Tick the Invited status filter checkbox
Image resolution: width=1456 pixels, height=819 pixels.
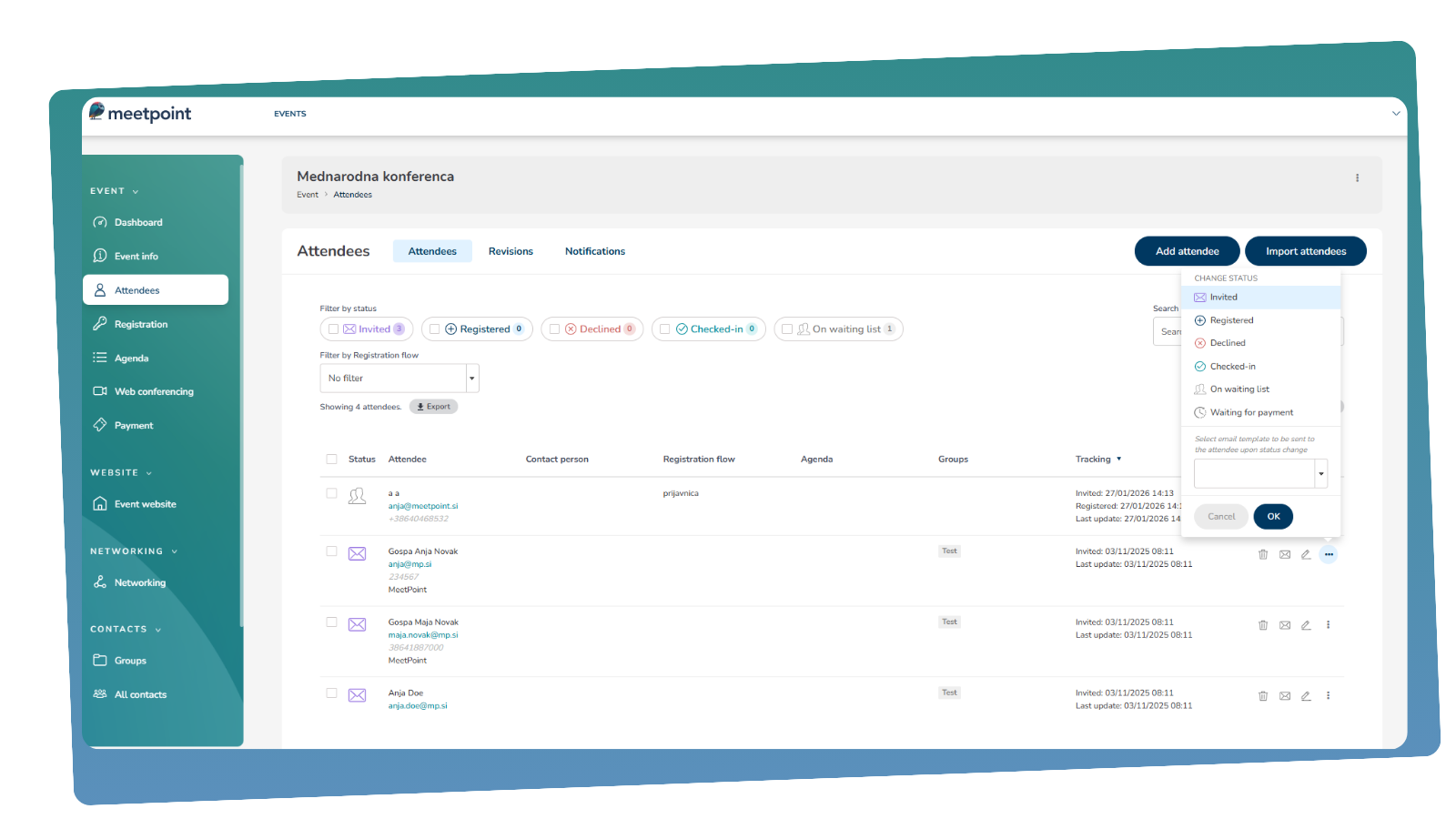(333, 329)
